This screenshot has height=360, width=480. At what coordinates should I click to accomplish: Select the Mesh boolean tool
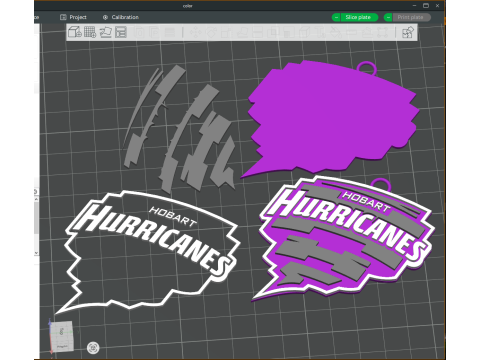pyautogui.click(x=273, y=32)
